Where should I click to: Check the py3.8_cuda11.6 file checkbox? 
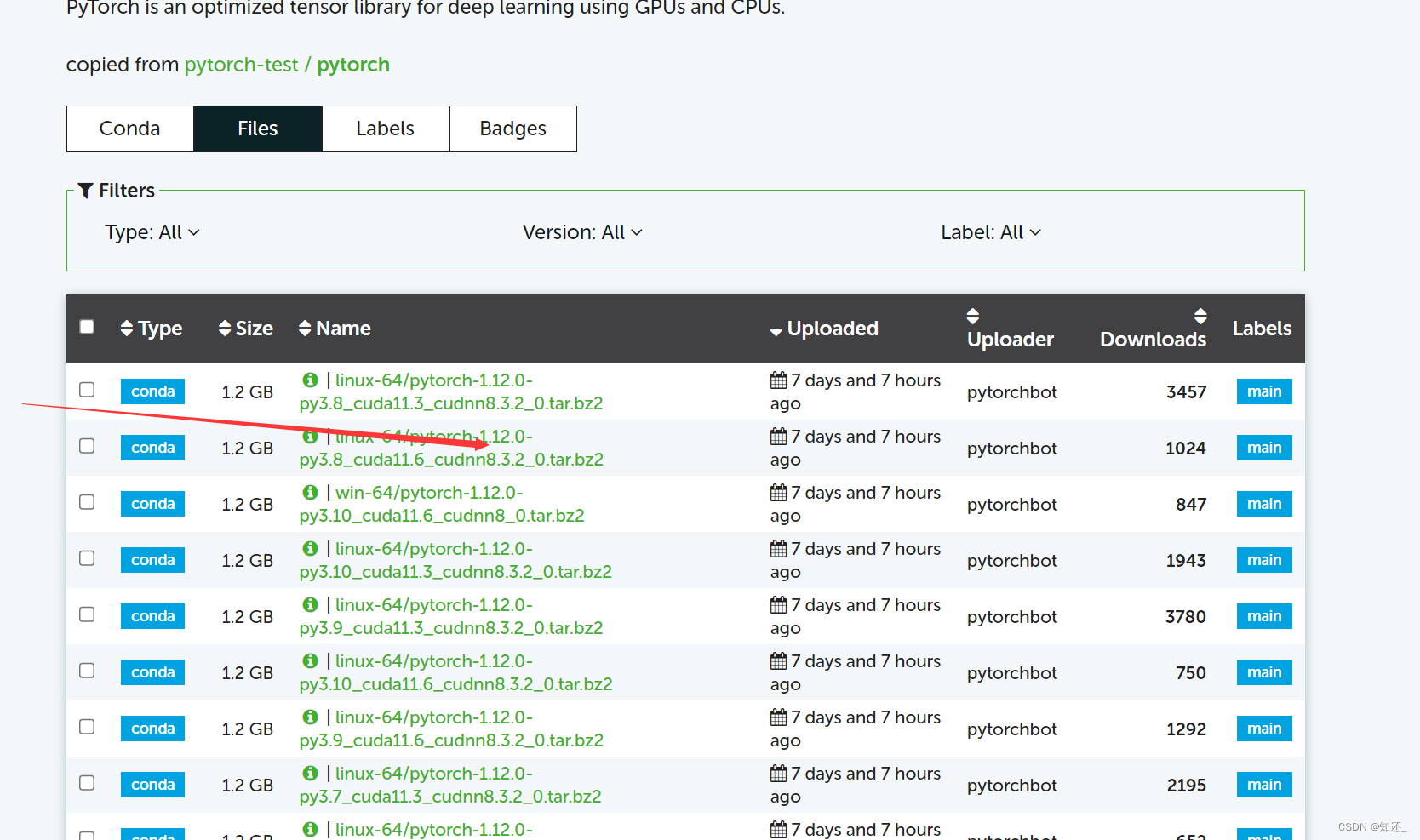pyautogui.click(x=87, y=446)
